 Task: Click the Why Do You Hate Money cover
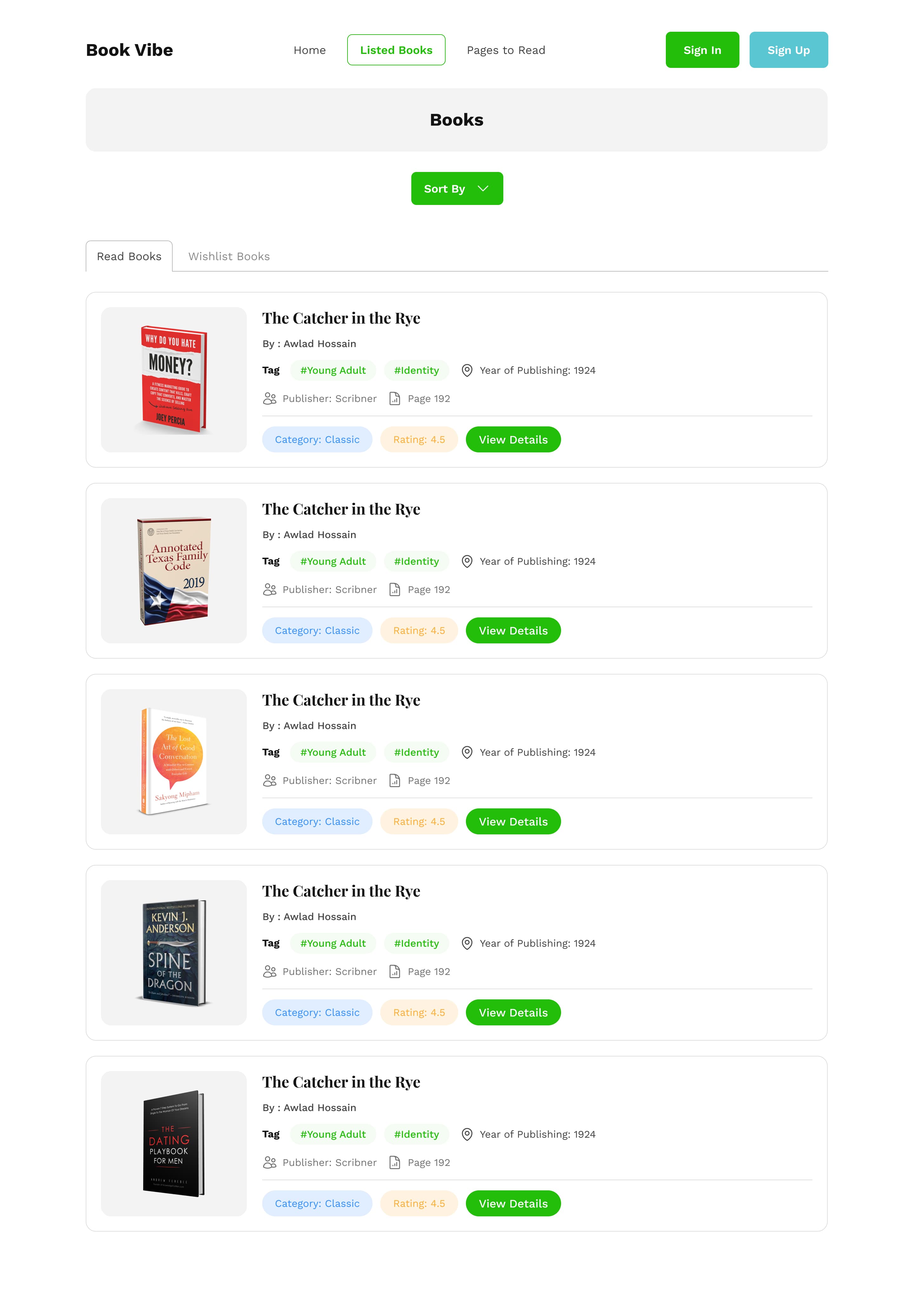click(x=174, y=379)
